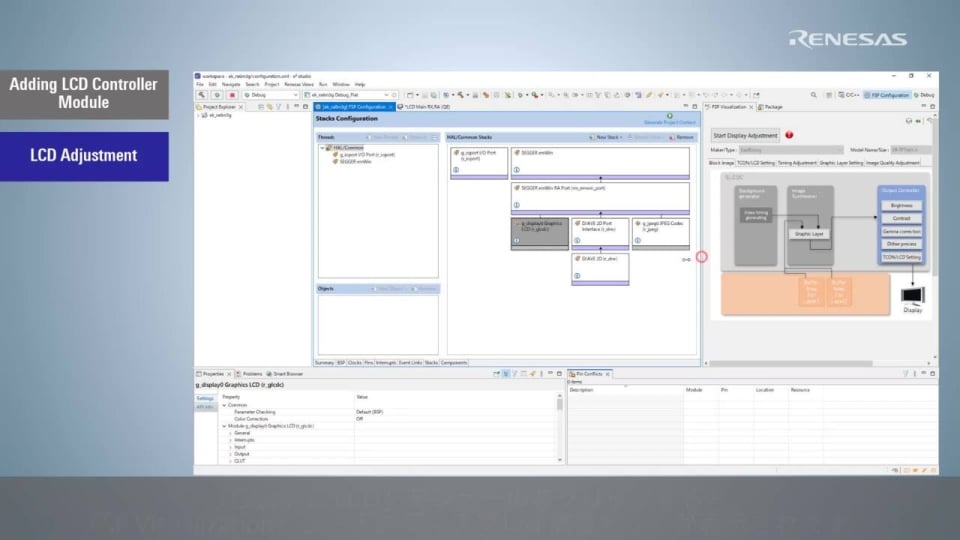
Task: Open the Renesas Views menu
Action: click(x=298, y=85)
